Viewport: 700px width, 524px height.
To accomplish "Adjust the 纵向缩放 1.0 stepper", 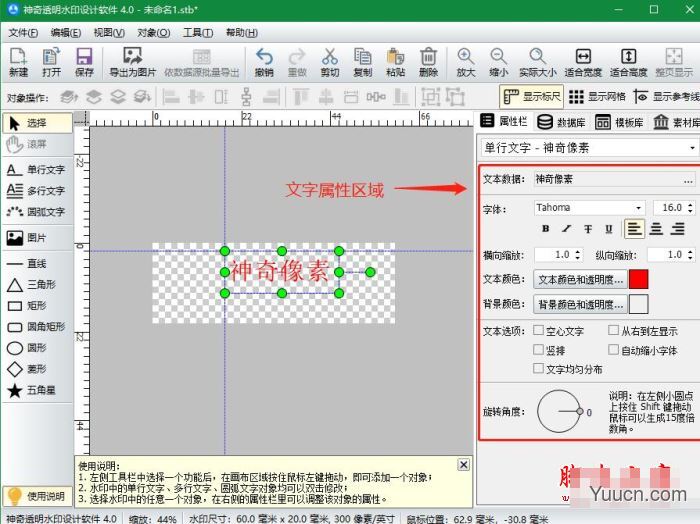I will pos(690,255).
